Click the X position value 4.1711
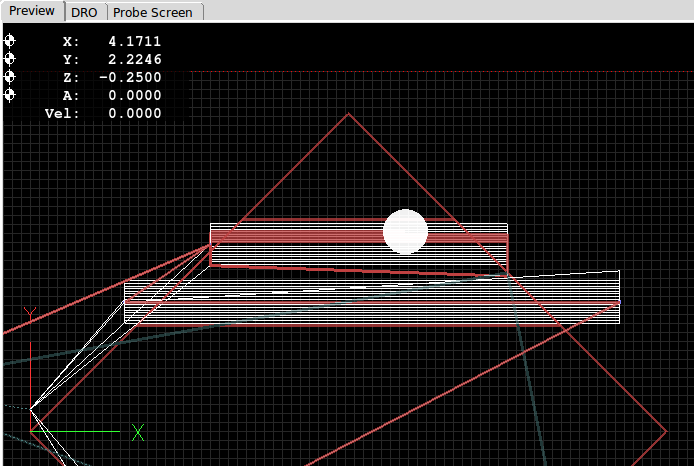The height and width of the screenshot is (466, 694). (x=134, y=42)
